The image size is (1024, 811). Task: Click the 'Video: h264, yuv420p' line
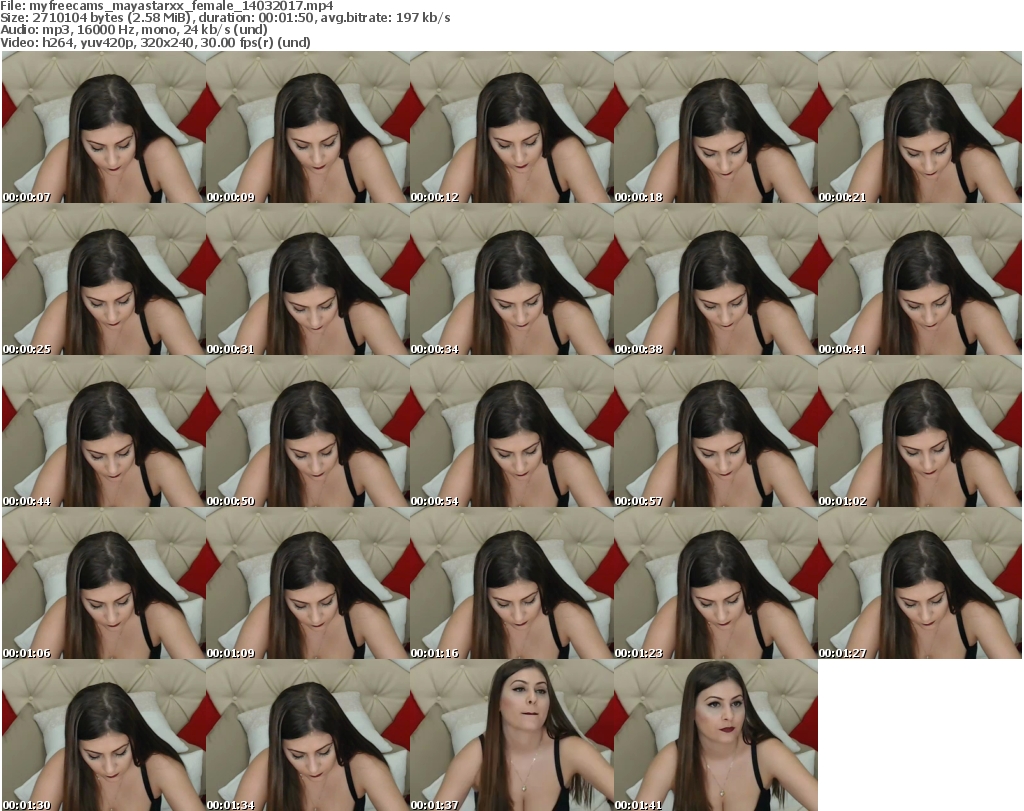click(x=155, y=42)
